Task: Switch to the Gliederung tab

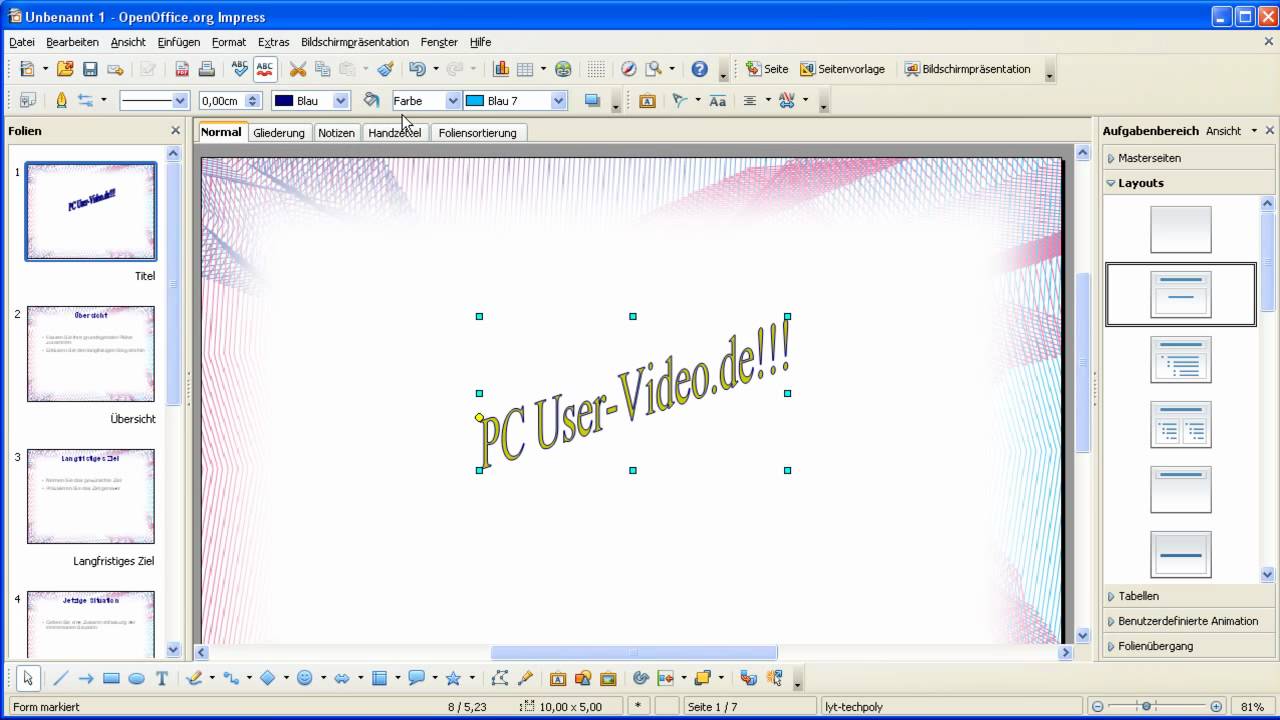Action: (279, 132)
